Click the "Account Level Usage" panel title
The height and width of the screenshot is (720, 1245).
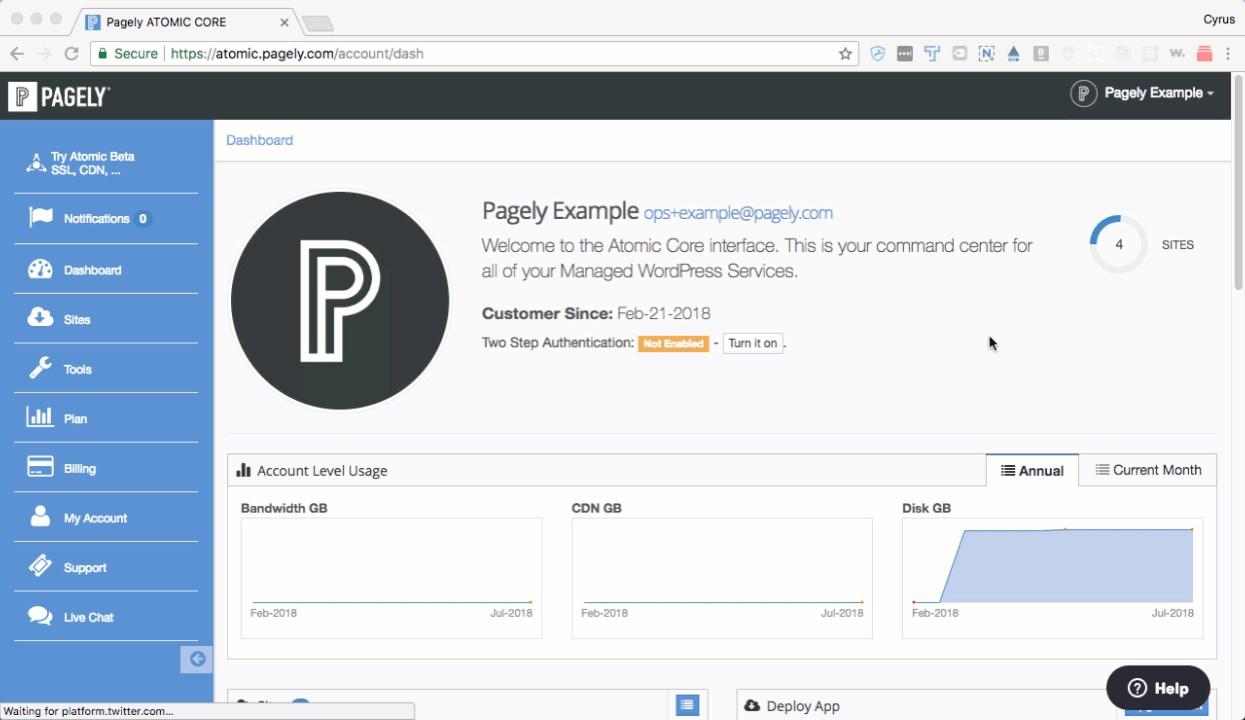pyautogui.click(x=322, y=471)
